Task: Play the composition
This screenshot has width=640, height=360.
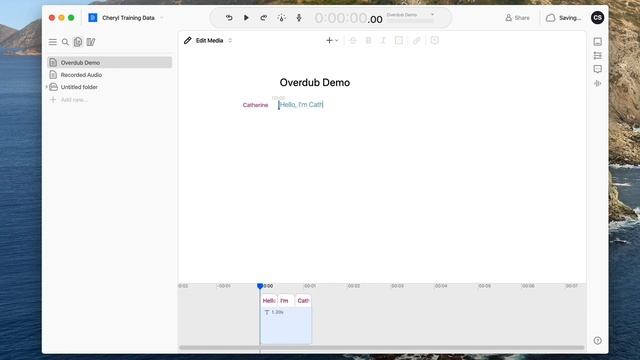Action: click(246, 18)
